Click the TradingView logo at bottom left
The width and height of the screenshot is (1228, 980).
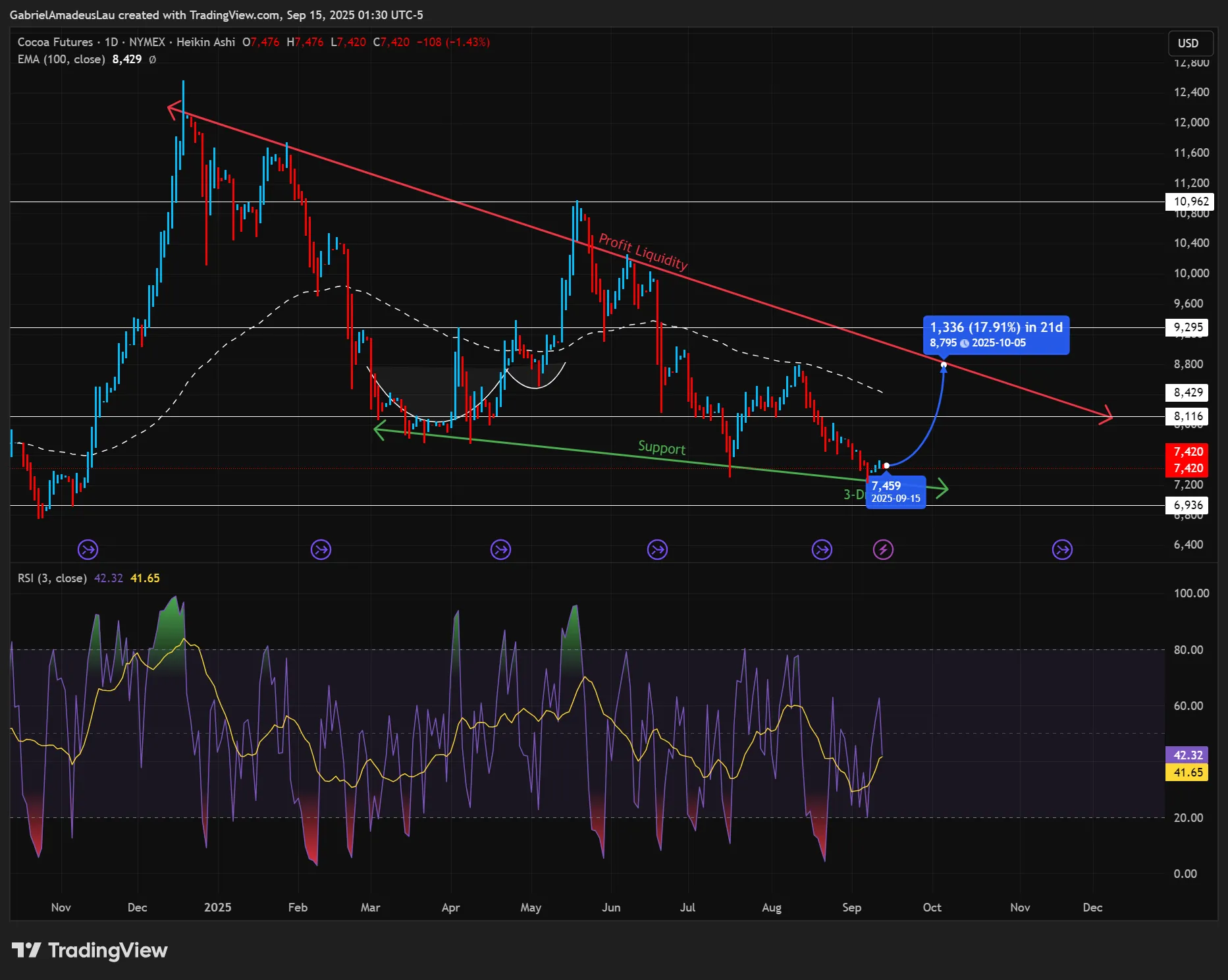coord(90,950)
